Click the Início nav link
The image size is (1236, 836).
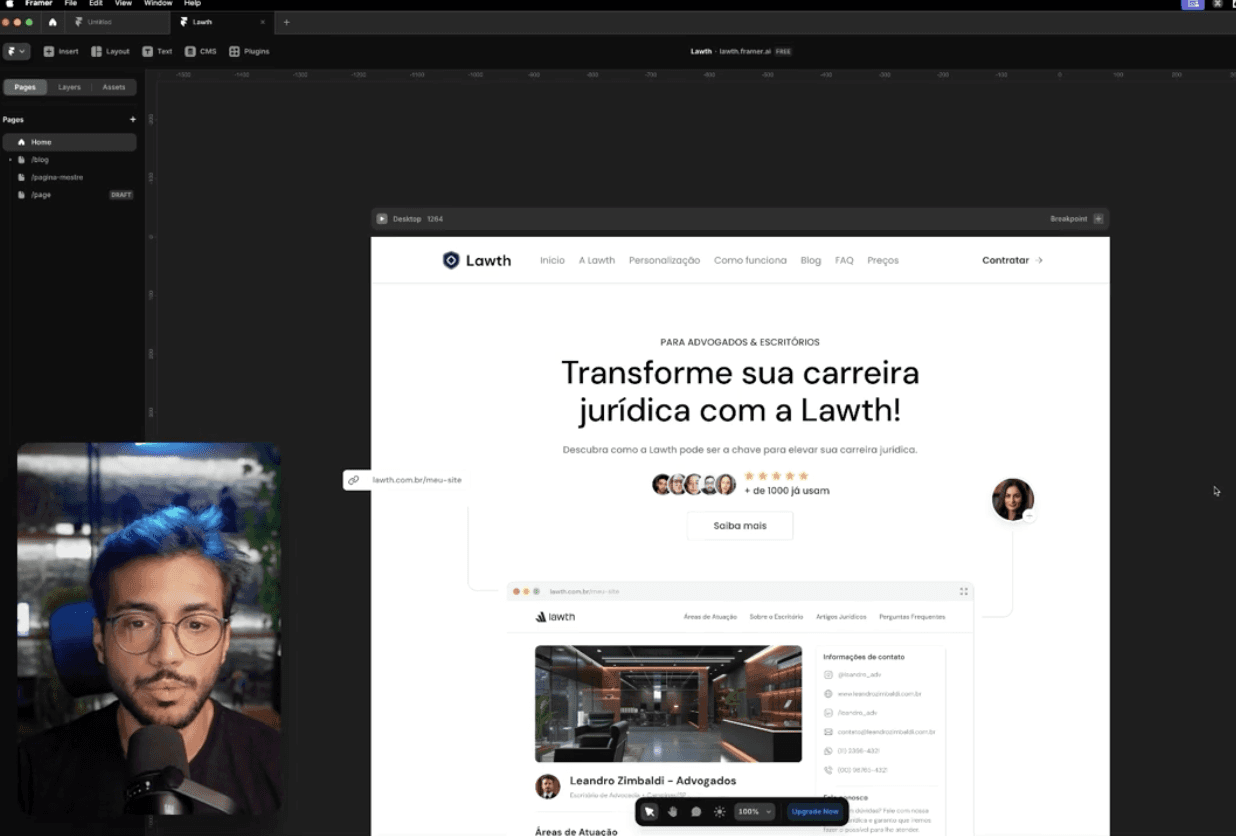[x=552, y=260]
